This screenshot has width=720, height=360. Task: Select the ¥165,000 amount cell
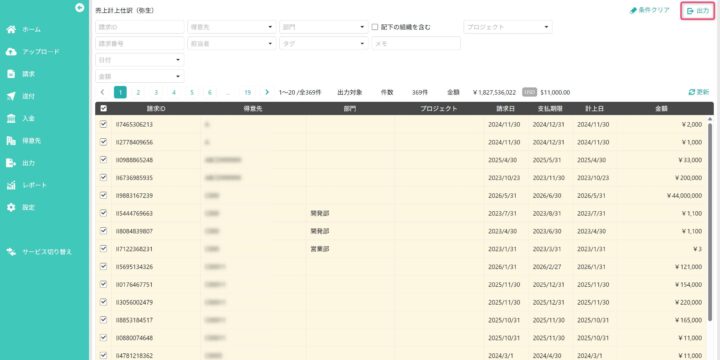tap(688, 320)
